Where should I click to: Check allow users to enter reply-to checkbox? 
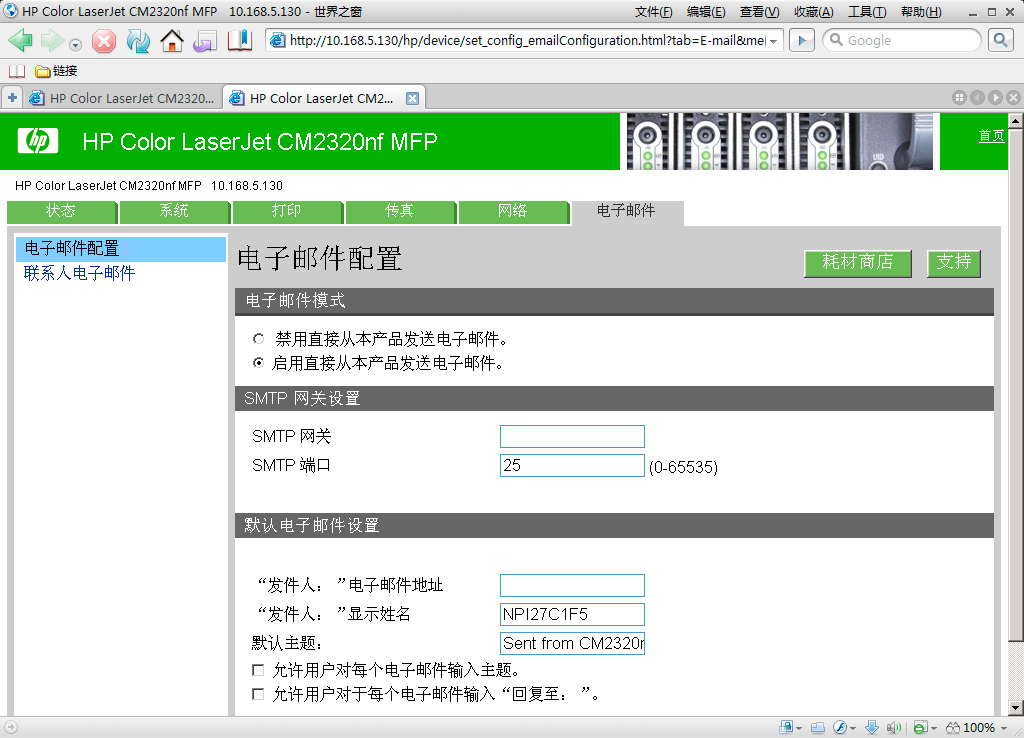(259, 694)
